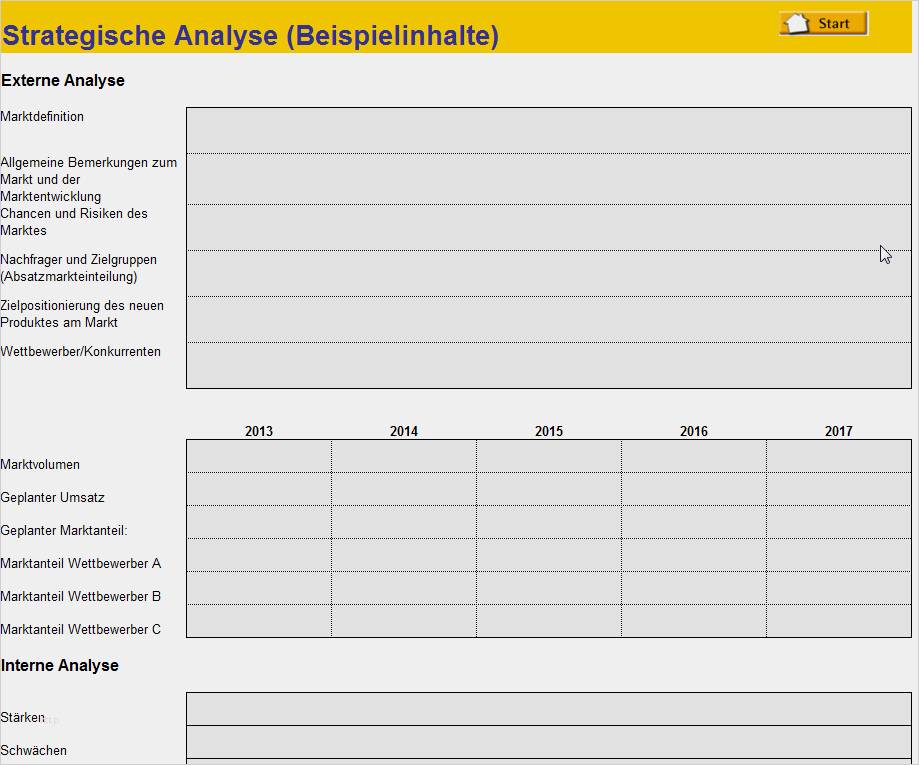The height and width of the screenshot is (765, 919).
Task: Select Marktanteil Wettbewerber C cell for 2015
Action: tap(549, 621)
